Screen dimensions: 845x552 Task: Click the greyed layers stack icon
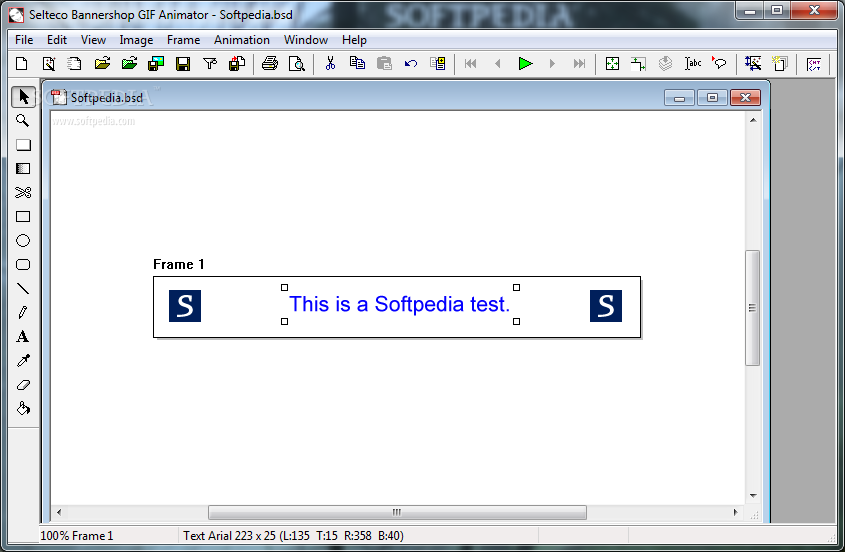(666, 64)
